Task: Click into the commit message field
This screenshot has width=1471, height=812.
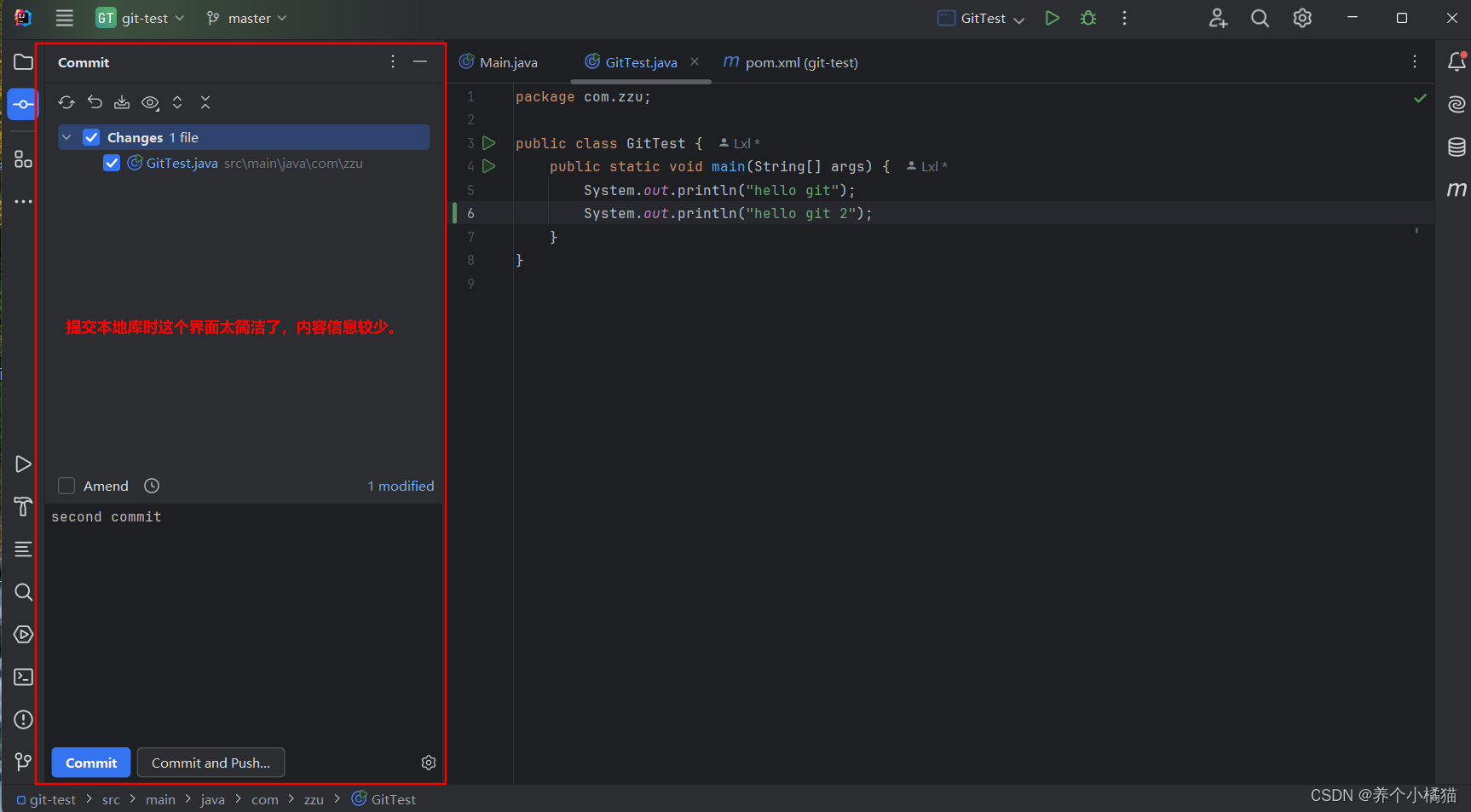Action: (x=244, y=624)
